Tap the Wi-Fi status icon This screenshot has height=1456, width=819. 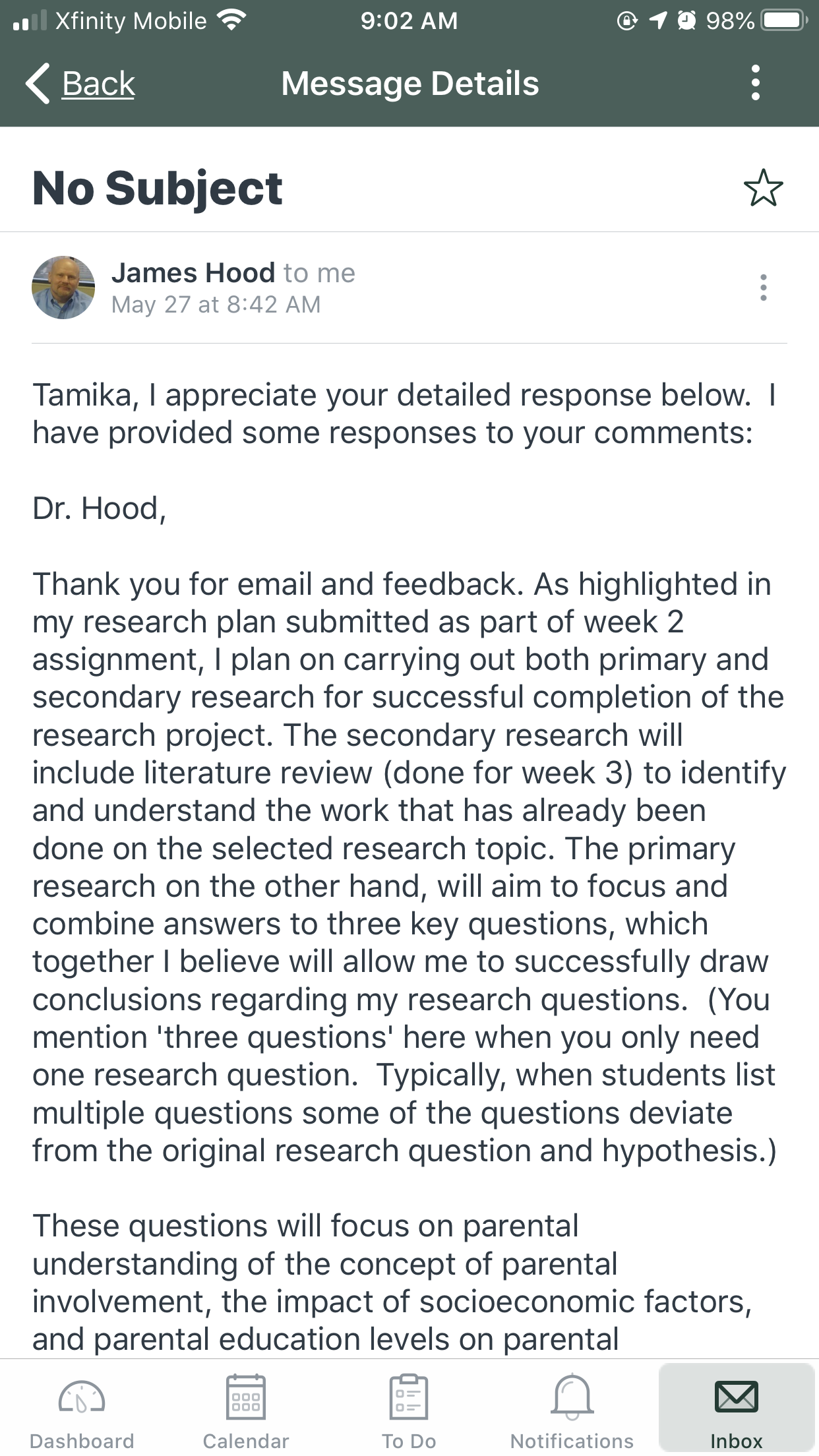pyautogui.click(x=231, y=21)
